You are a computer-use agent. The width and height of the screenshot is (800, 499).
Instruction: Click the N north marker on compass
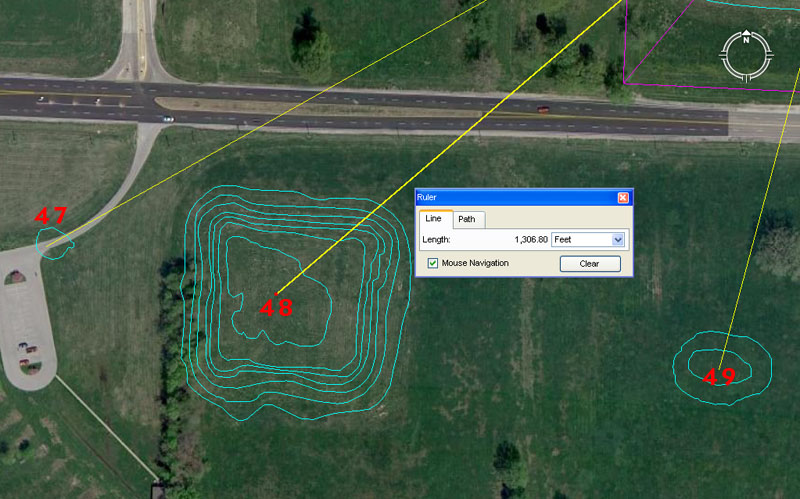[746, 40]
